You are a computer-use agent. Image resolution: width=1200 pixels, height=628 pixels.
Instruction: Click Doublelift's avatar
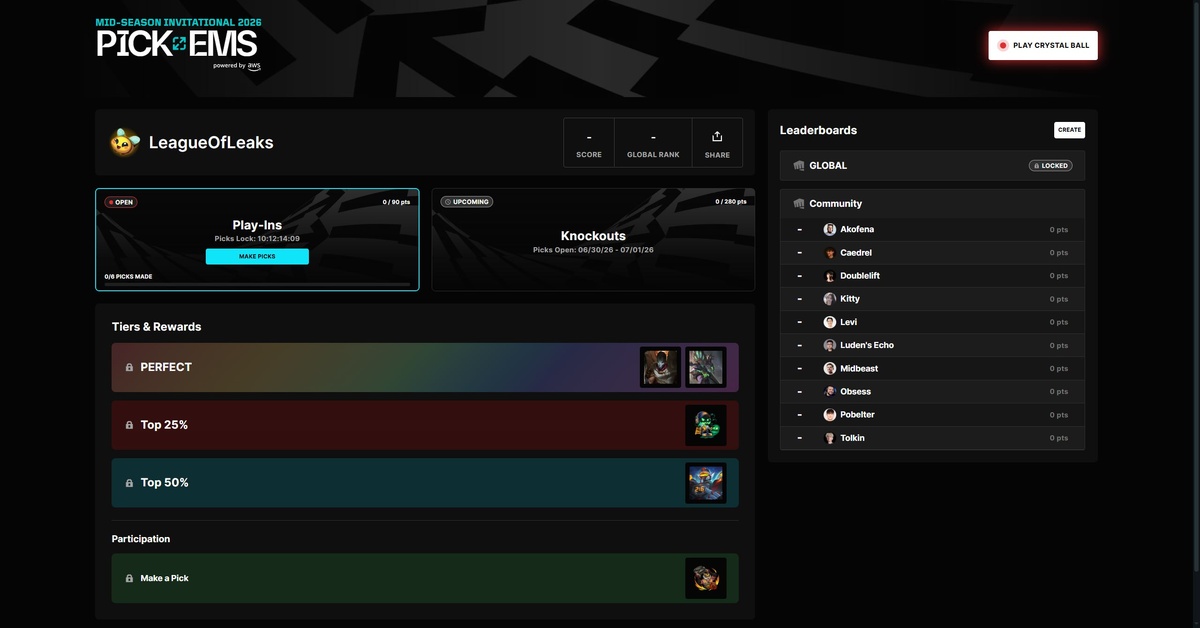(x=830, y=276)
